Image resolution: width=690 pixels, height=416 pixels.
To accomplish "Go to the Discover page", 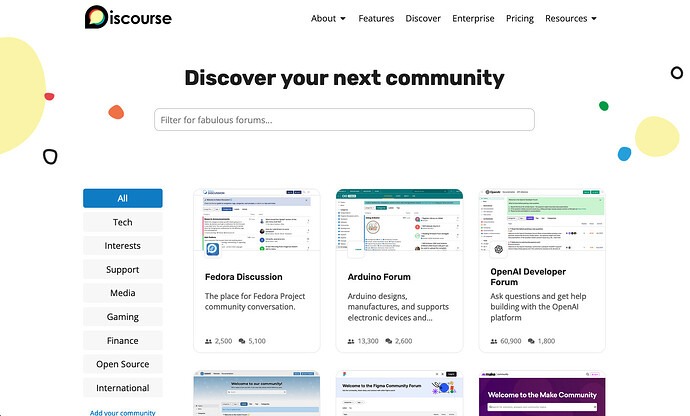I will tap(423, 18).
